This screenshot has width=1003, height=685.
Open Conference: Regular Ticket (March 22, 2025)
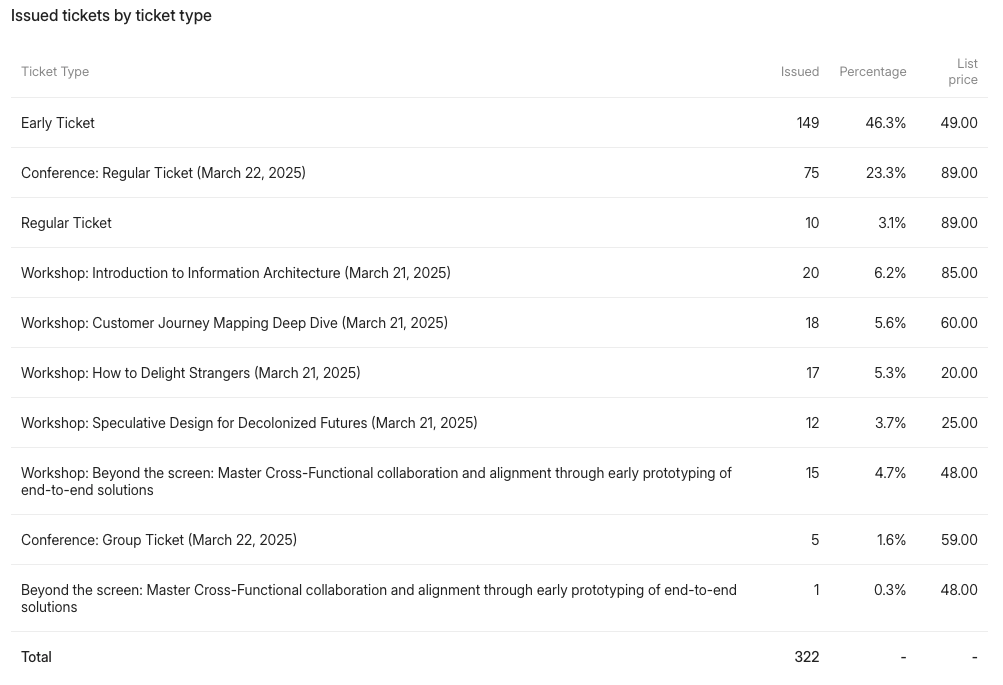click(x=163, y=173)
